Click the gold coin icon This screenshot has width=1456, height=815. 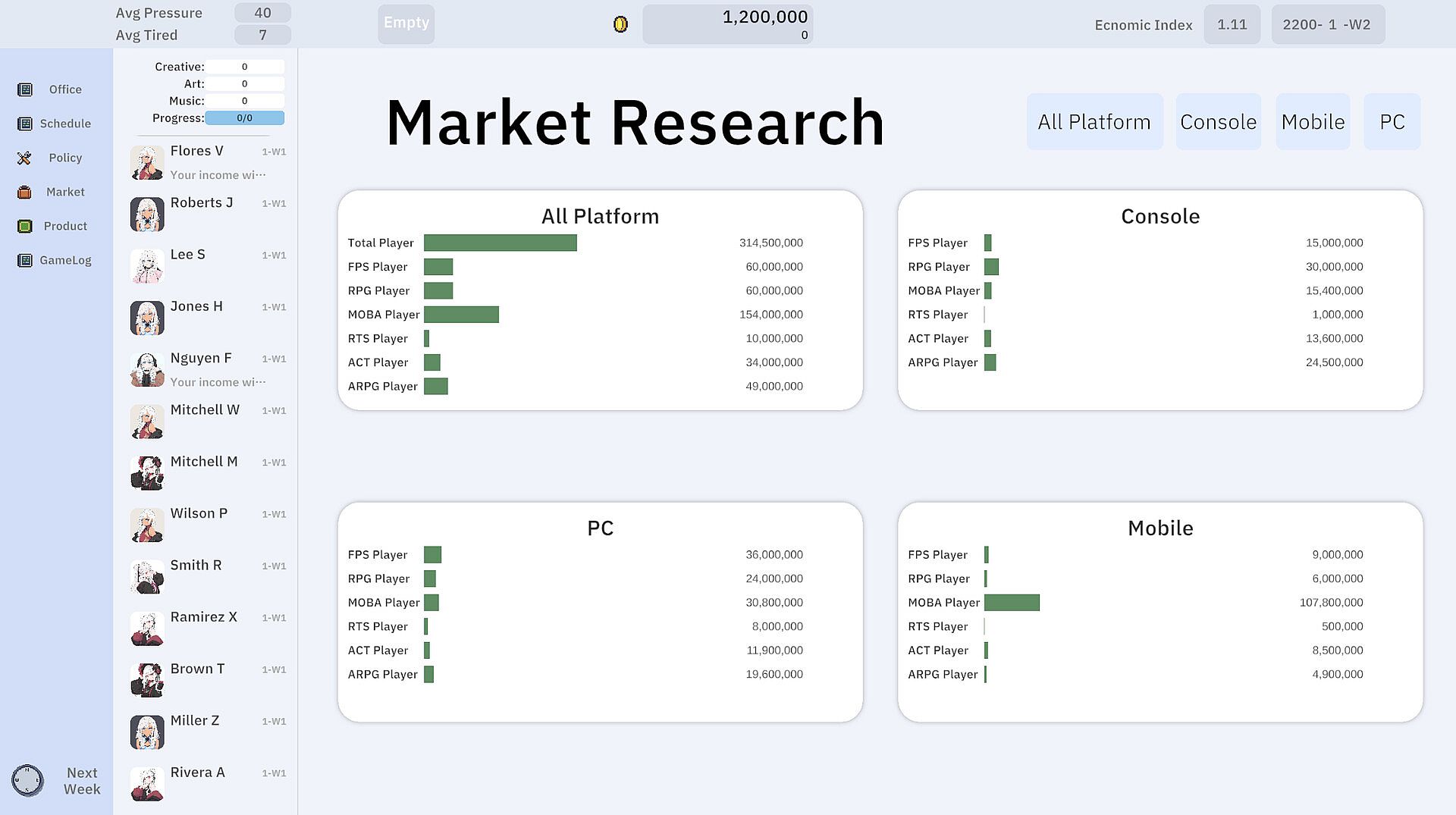(x=620, y=24)
